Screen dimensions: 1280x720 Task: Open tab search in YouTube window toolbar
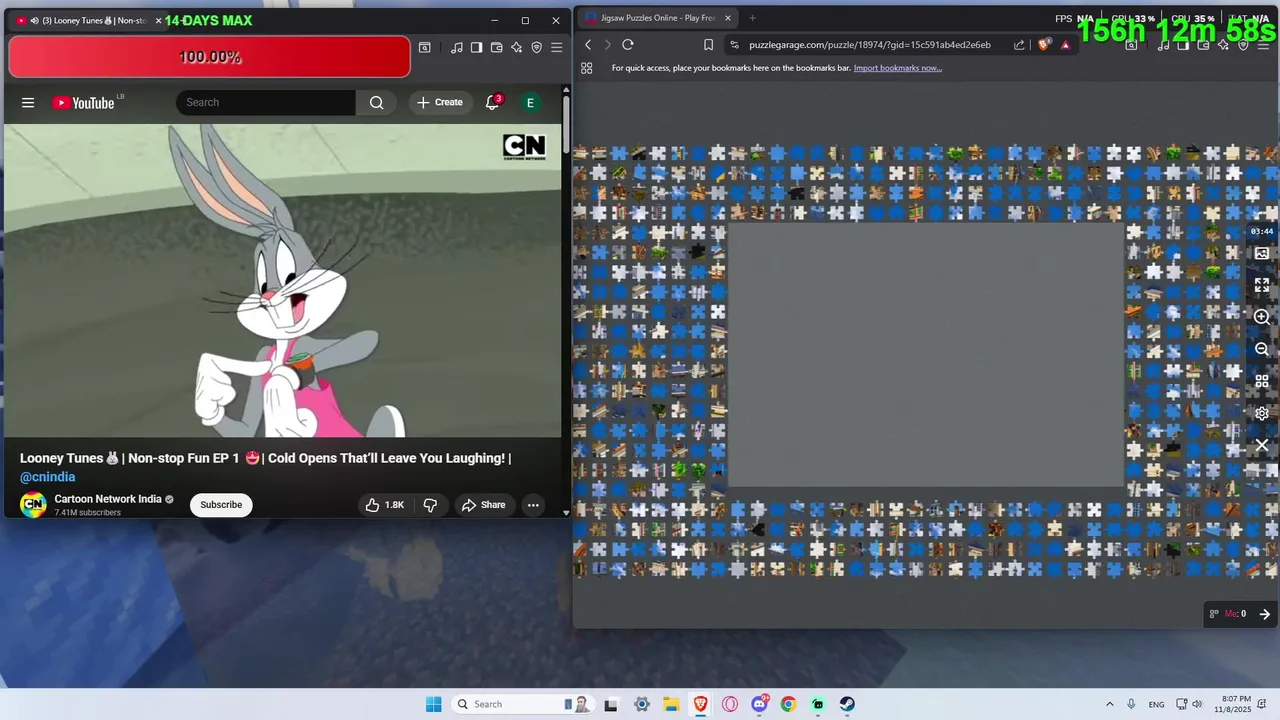tap(425, 47)
